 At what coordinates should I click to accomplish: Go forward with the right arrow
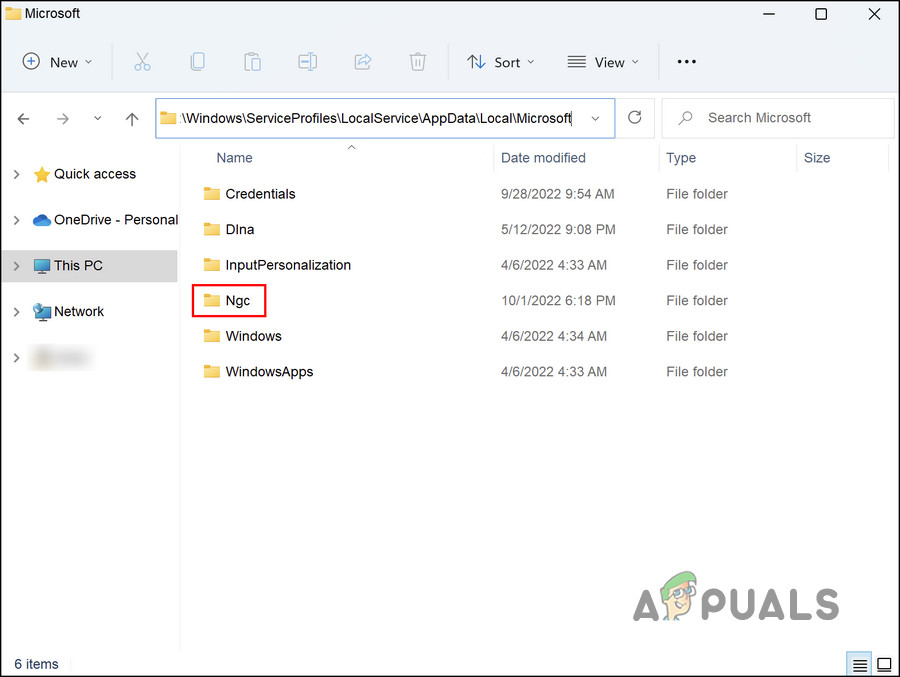coord(63,119)
